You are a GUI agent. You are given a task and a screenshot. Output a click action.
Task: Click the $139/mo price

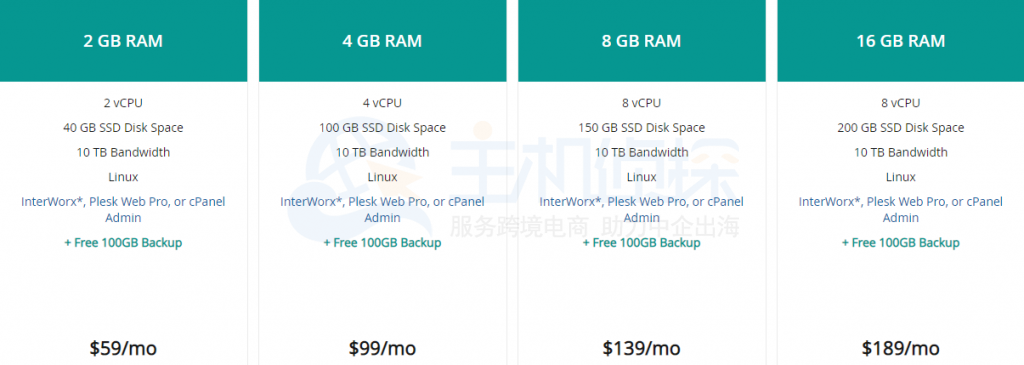(x=641, y=348)
